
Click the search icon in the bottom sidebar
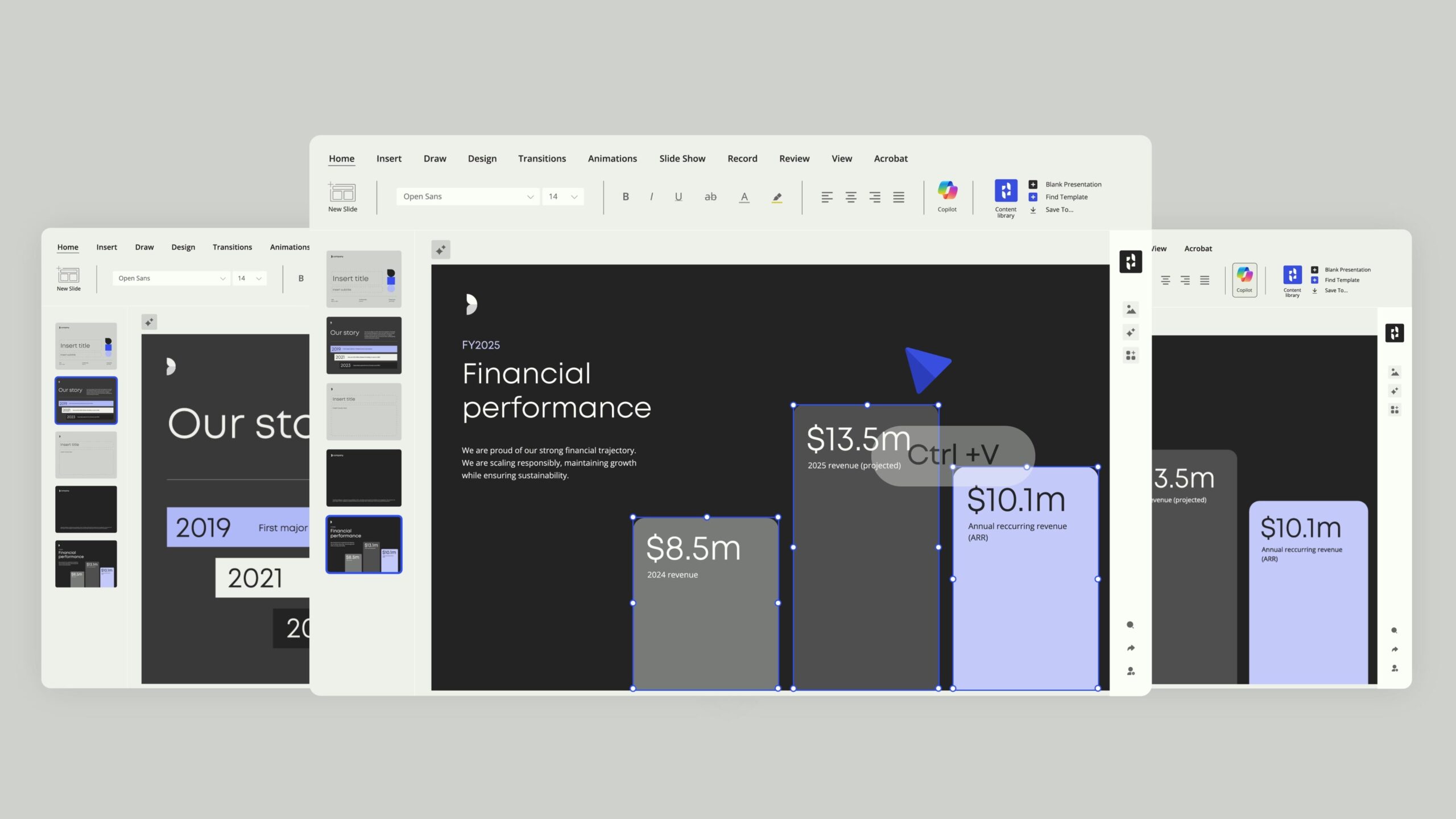click(x=1130, y=624)
